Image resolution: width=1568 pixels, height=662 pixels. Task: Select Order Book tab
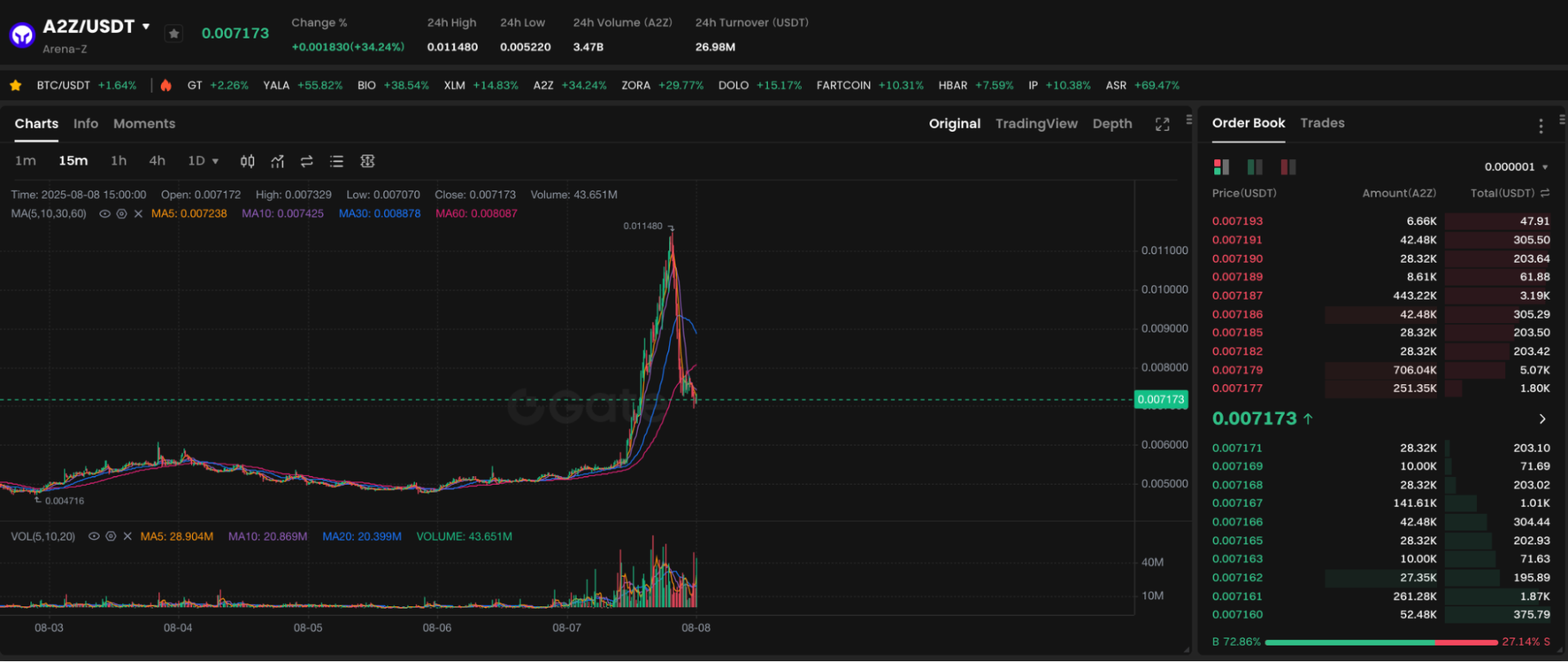click(1248, 123)
